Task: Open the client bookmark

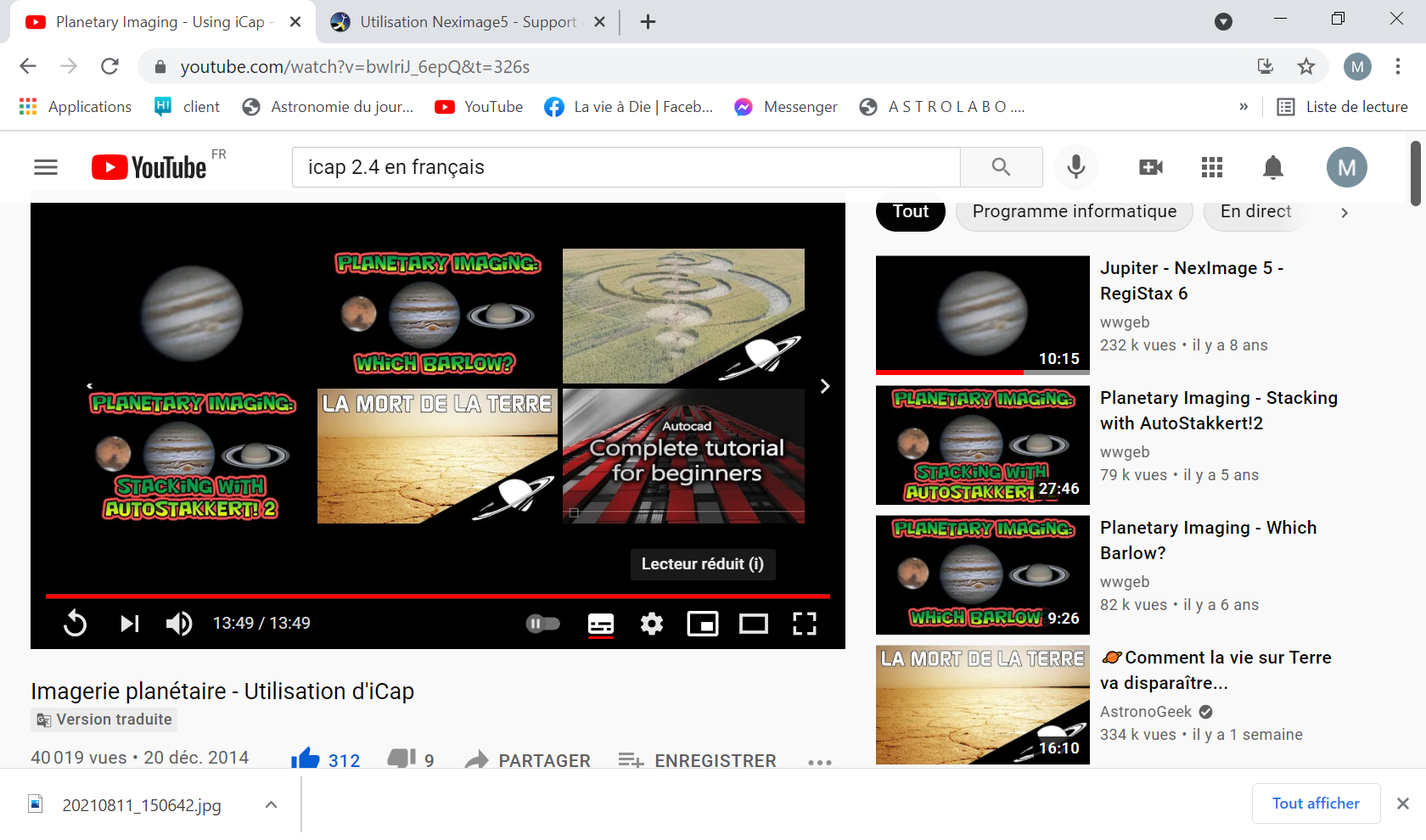Action: [x=187, y=107]
